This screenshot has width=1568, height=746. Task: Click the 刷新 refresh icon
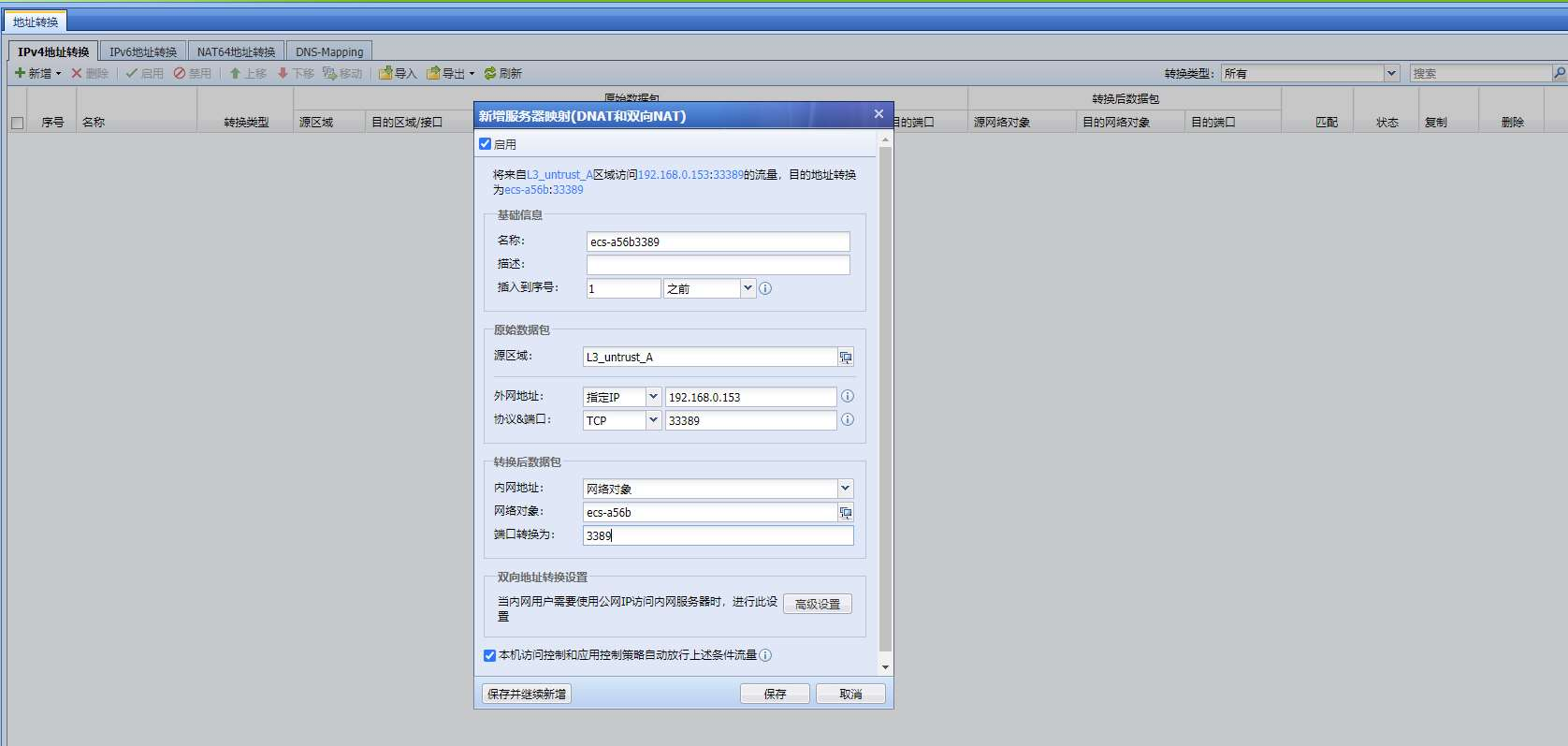coord(489,73)
